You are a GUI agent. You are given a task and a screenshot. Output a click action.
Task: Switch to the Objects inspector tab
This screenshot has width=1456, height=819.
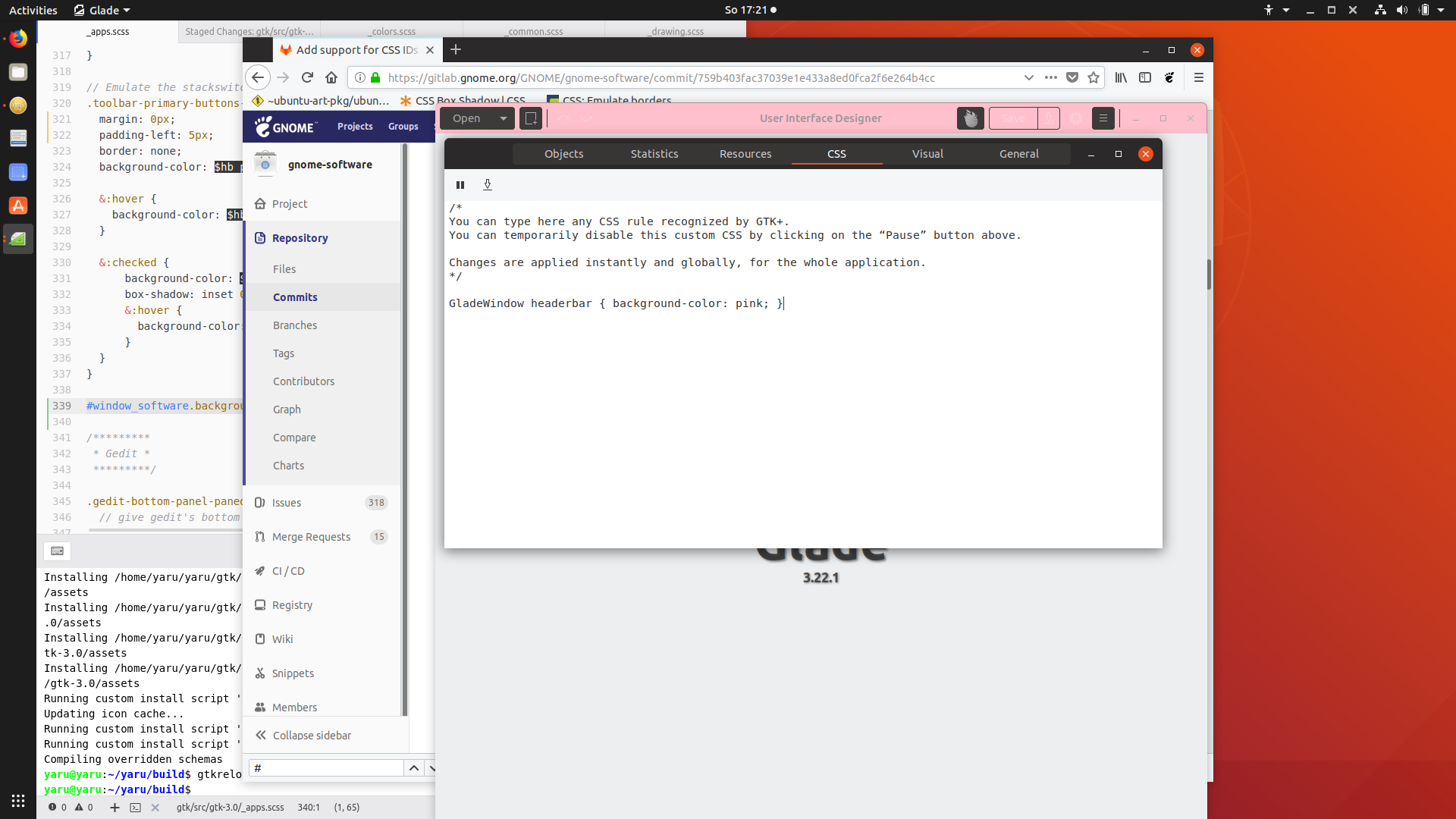click(x=563, y=154)
